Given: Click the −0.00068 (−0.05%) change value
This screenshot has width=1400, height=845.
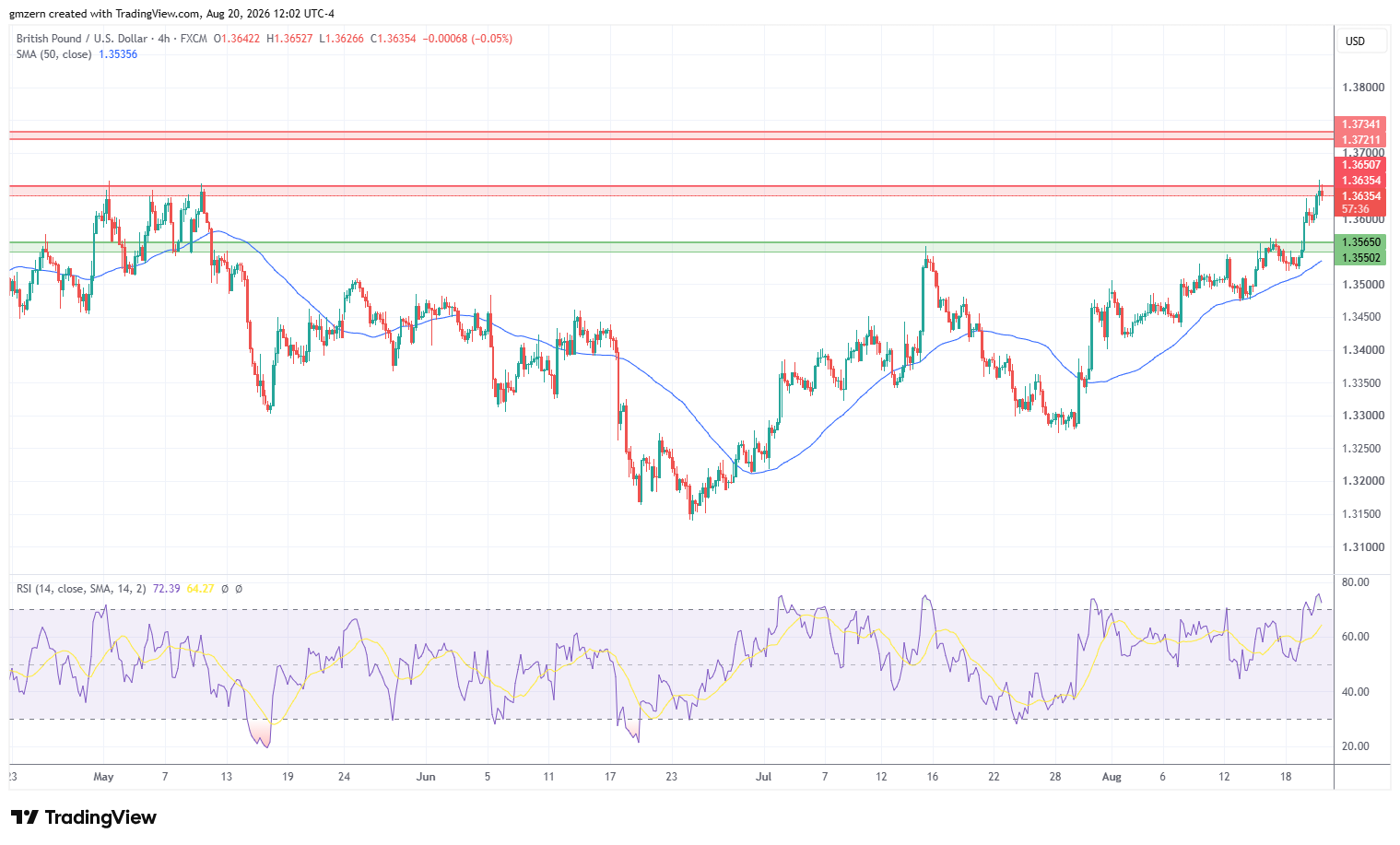Looking at the screenshot, I should [467, 39].
